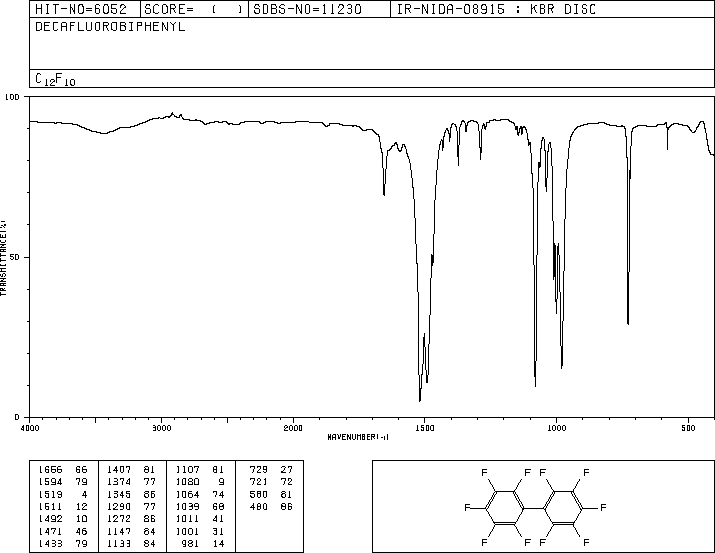Select the TRANSMITTANCE vertical axis title
715x553 pixels.
[3, 258]
